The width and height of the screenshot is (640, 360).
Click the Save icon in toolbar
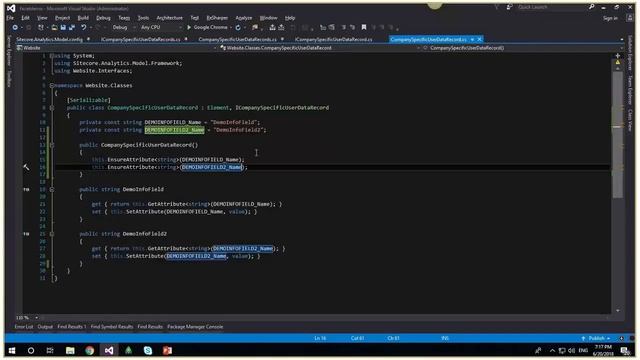coord(63,27)
